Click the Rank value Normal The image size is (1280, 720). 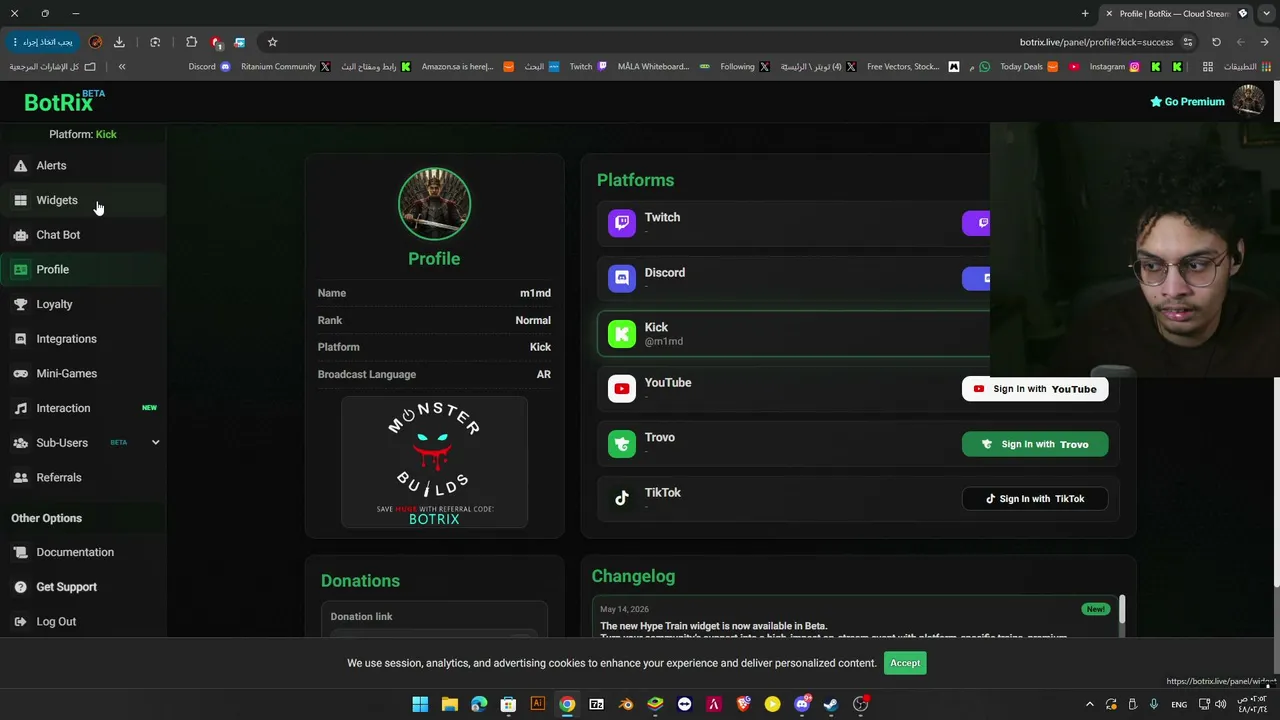(533, 321)
